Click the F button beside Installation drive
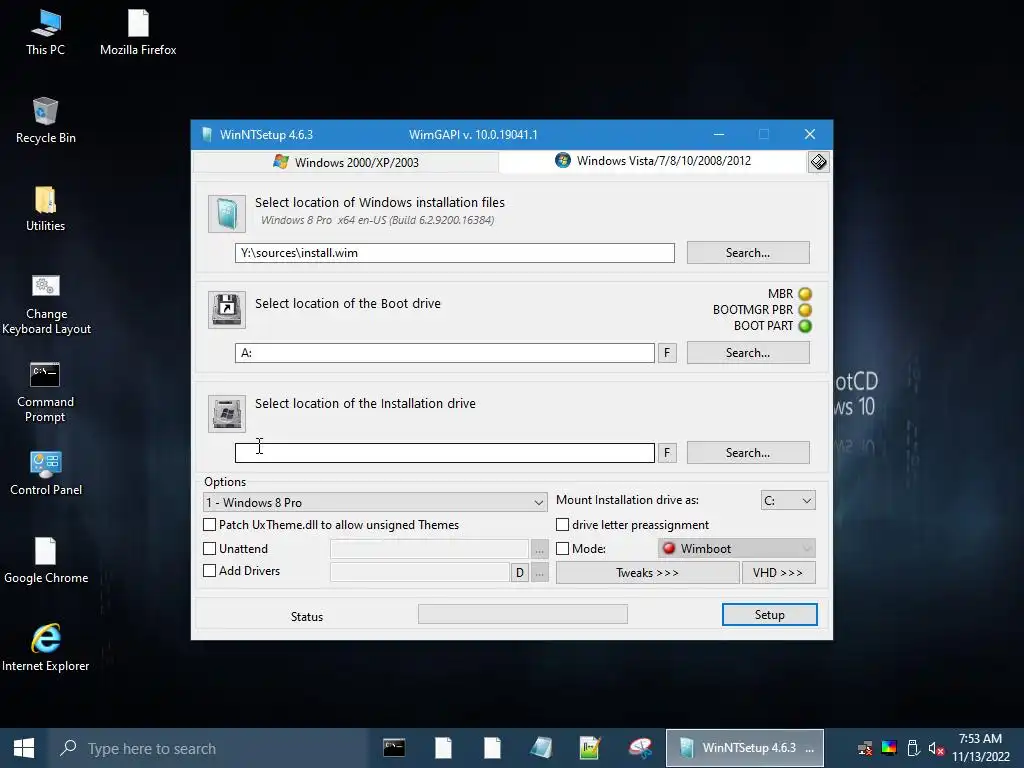1024x768 pixels. pos(667,453)
